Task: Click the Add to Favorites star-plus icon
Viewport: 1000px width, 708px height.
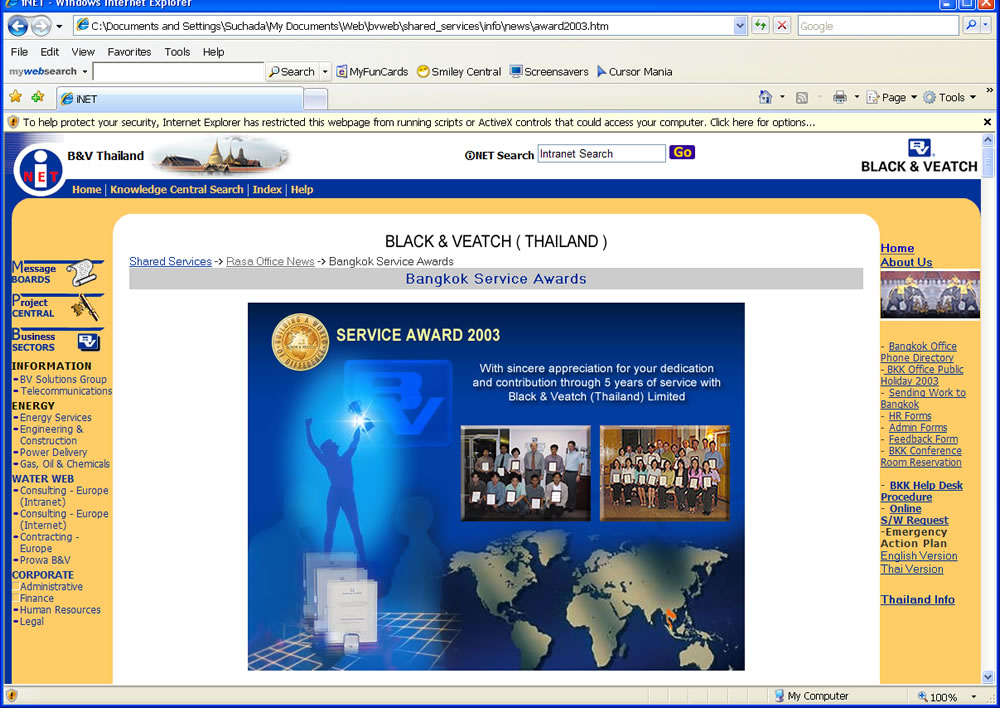Action: pos(38,97)
